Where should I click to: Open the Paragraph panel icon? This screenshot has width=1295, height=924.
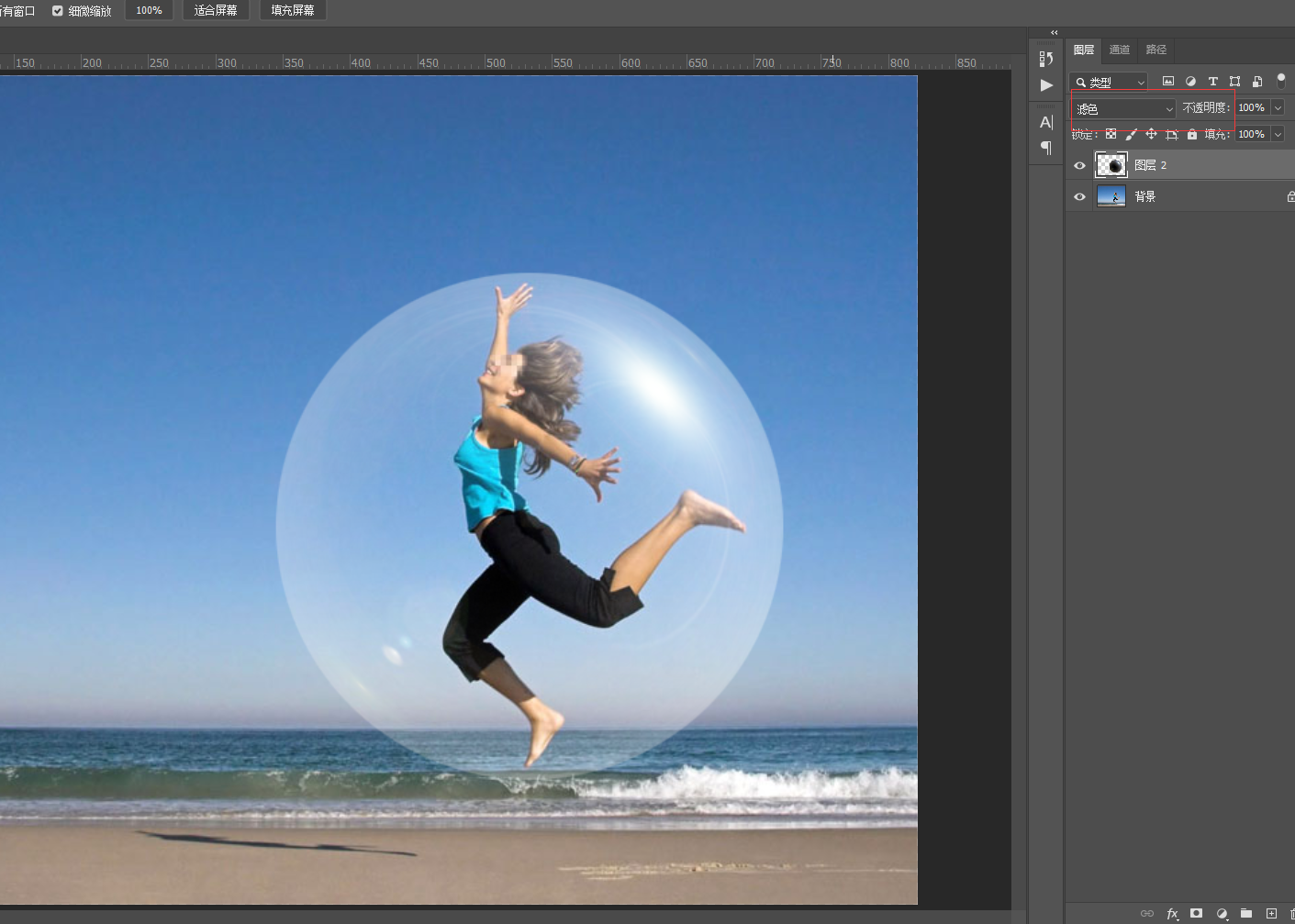point(1046,148)
